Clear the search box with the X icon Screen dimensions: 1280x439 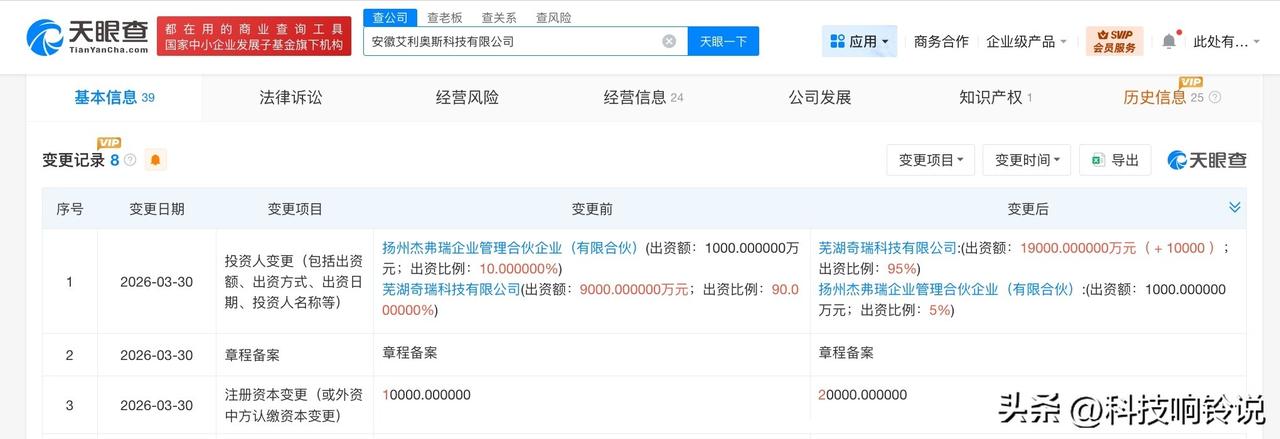point(669,41)
